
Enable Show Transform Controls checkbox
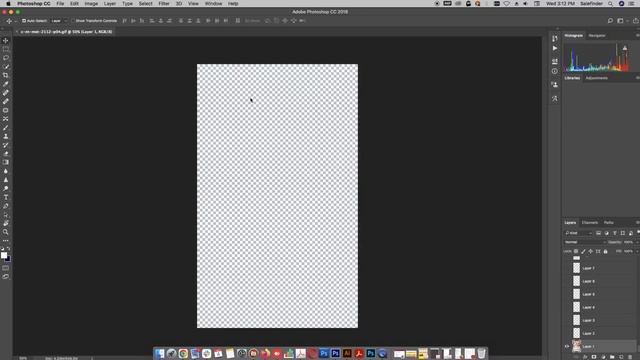point(73,21)
